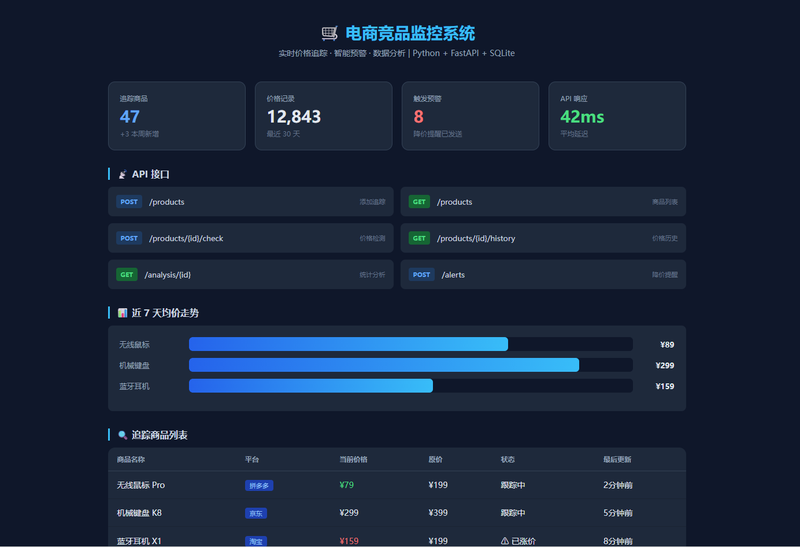Screen dimensions: 800x547
Task: Click the 近 7 天均价走势 section heading
Action: click(165, 313)
